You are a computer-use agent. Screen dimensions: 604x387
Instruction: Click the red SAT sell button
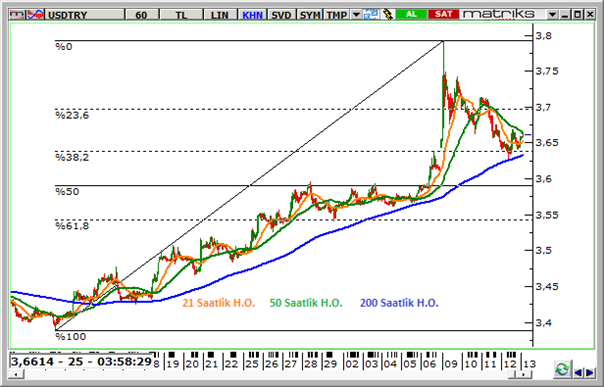coord(443,14)
